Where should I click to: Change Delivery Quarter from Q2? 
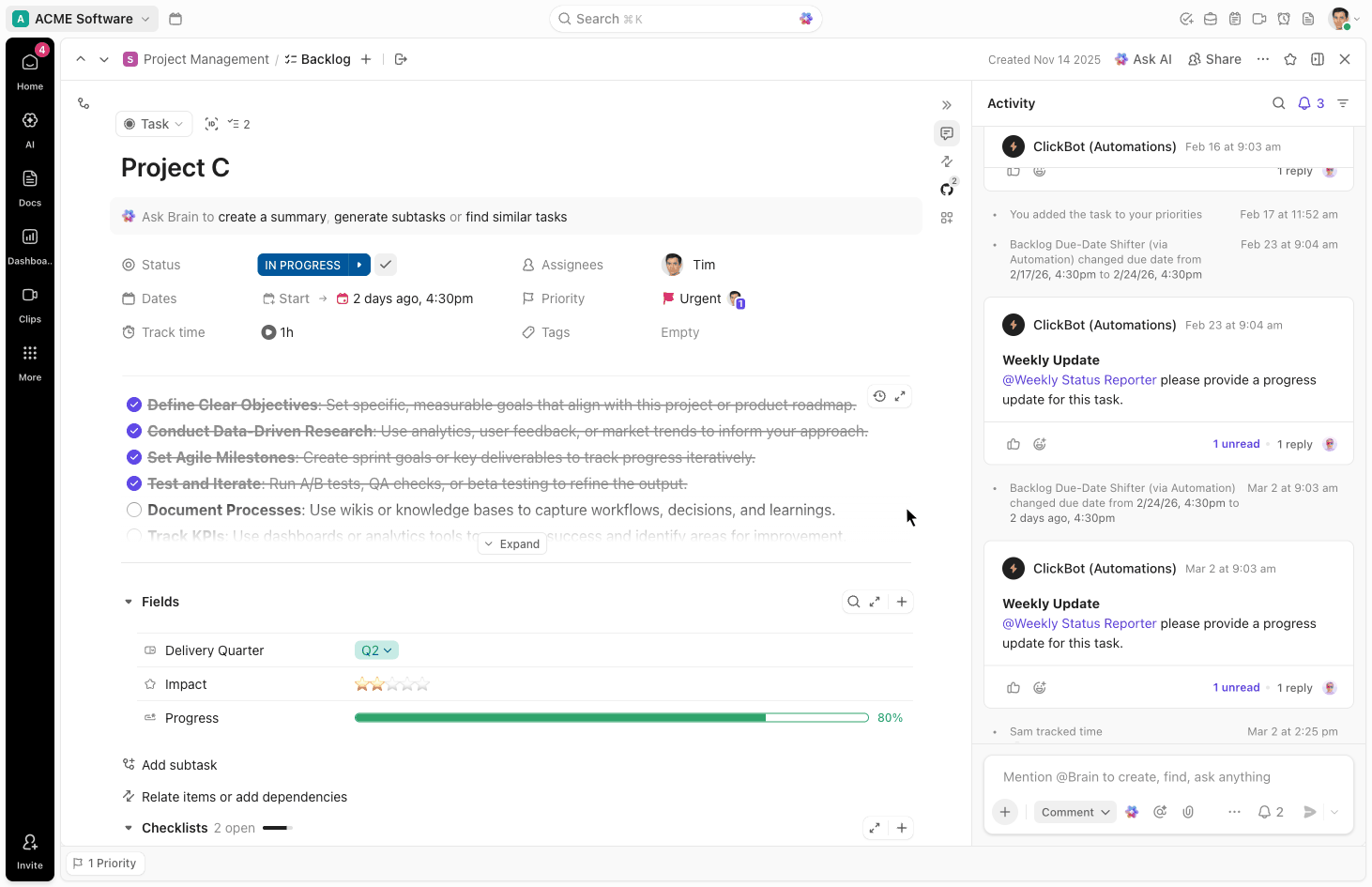[376, 649]
